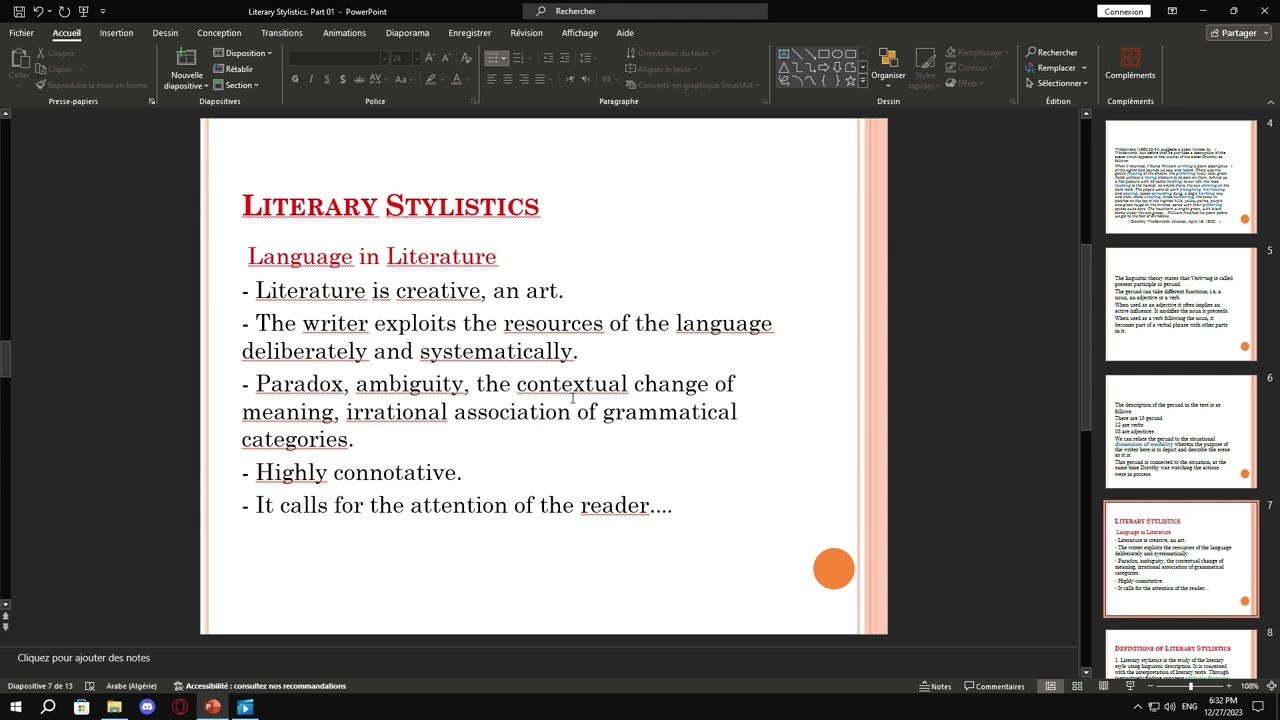Toggle underline (S) formatting
This screenshot has width=1280, height=720.
327,79
